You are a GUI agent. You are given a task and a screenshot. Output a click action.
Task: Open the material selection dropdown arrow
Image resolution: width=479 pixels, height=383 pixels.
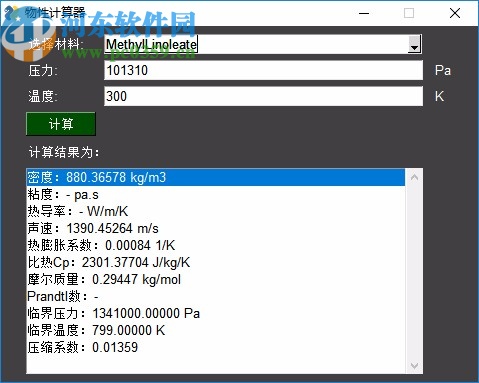point(414,44)
